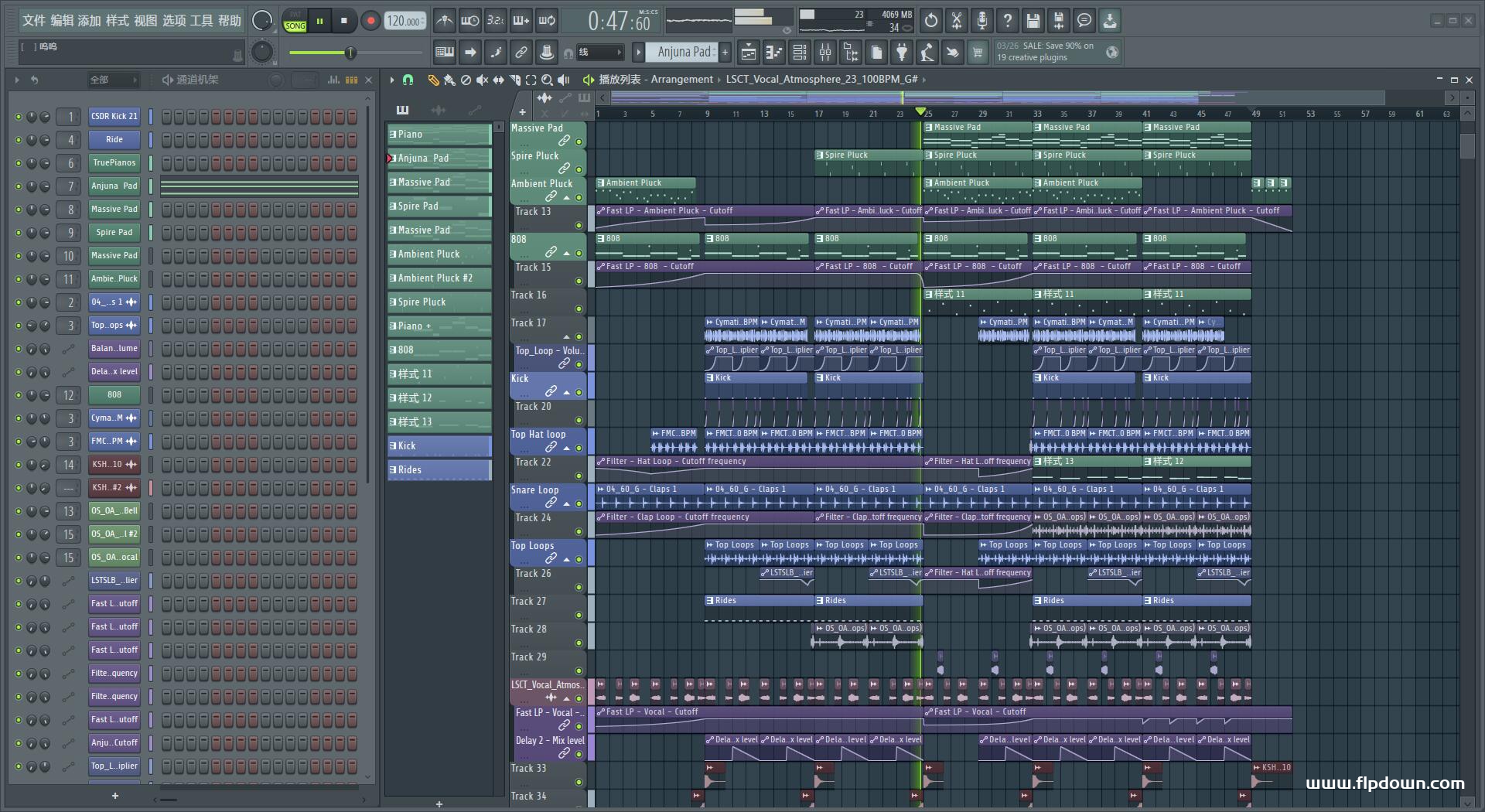This screenshot has height=812, width=1485.
Task: Mute the Massive Pad playlist track
Action: 579,142
